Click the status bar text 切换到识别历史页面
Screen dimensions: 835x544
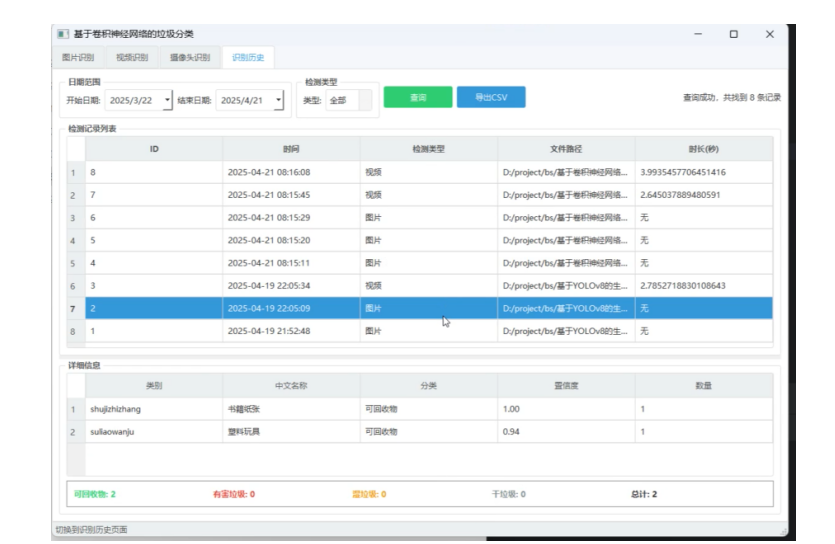coord(91,530)
